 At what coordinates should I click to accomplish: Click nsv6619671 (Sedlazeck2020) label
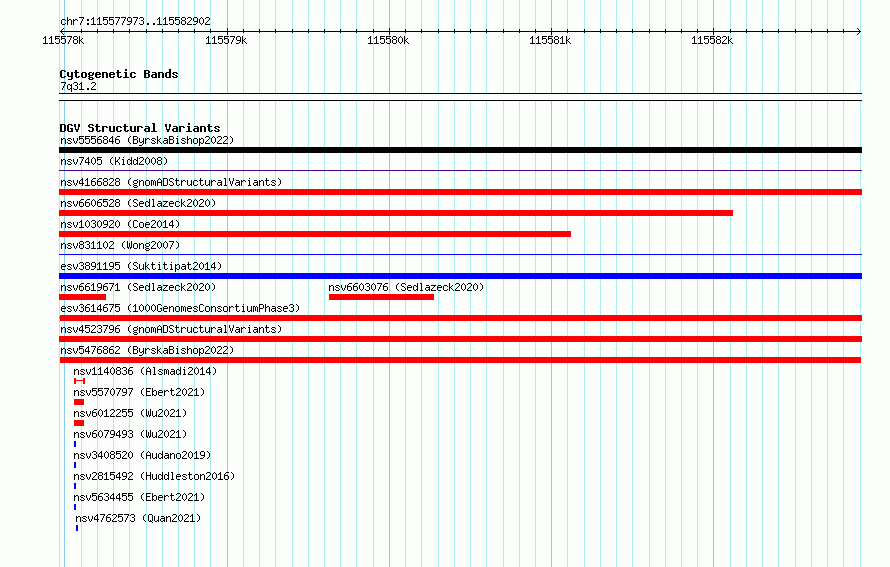pyautogui.click(x=138, y=287)
